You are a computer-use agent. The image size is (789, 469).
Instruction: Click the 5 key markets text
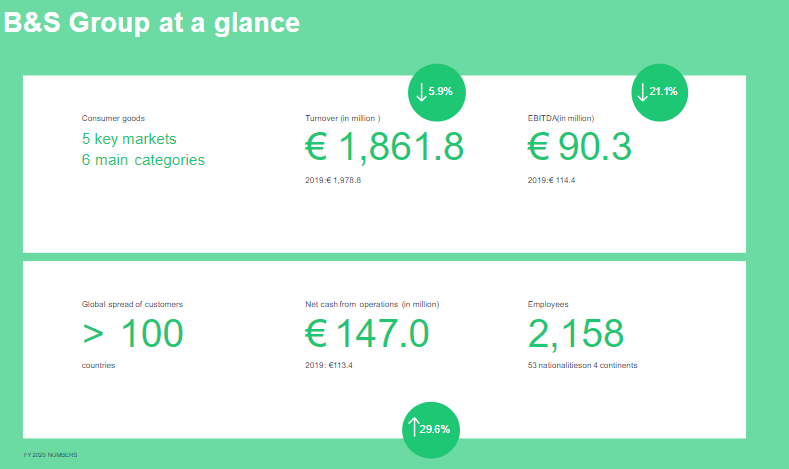(x=129, y=139)
